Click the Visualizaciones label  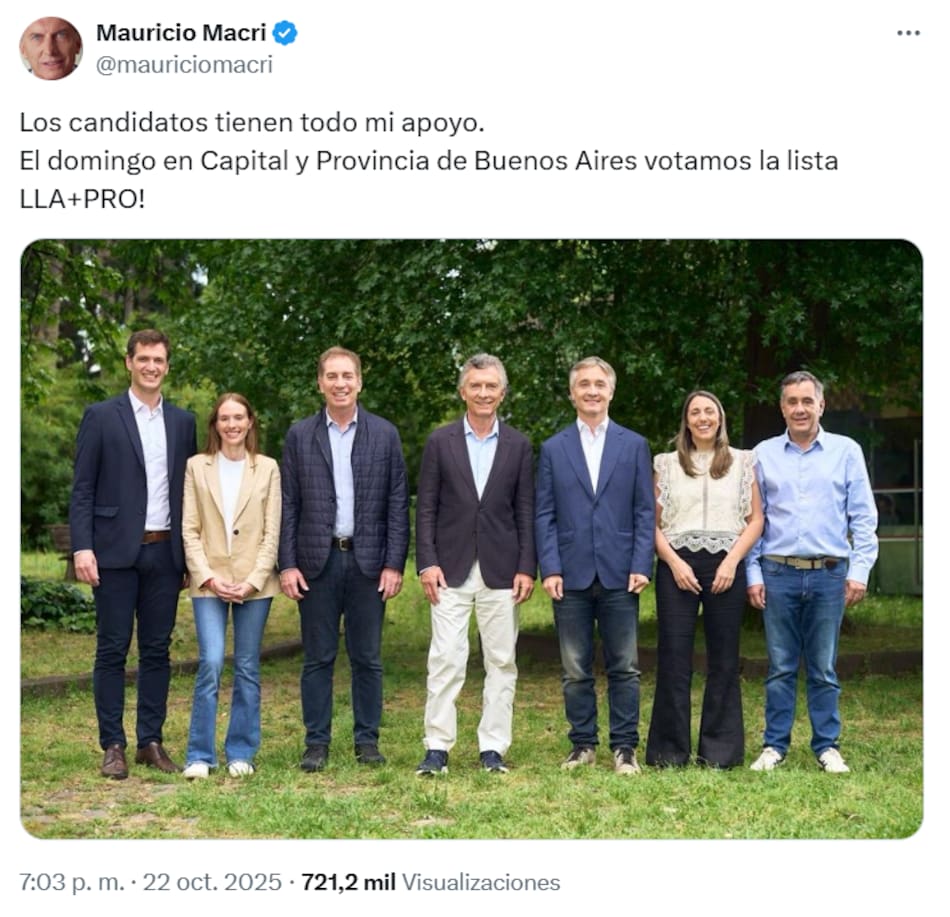pos(481,882)
